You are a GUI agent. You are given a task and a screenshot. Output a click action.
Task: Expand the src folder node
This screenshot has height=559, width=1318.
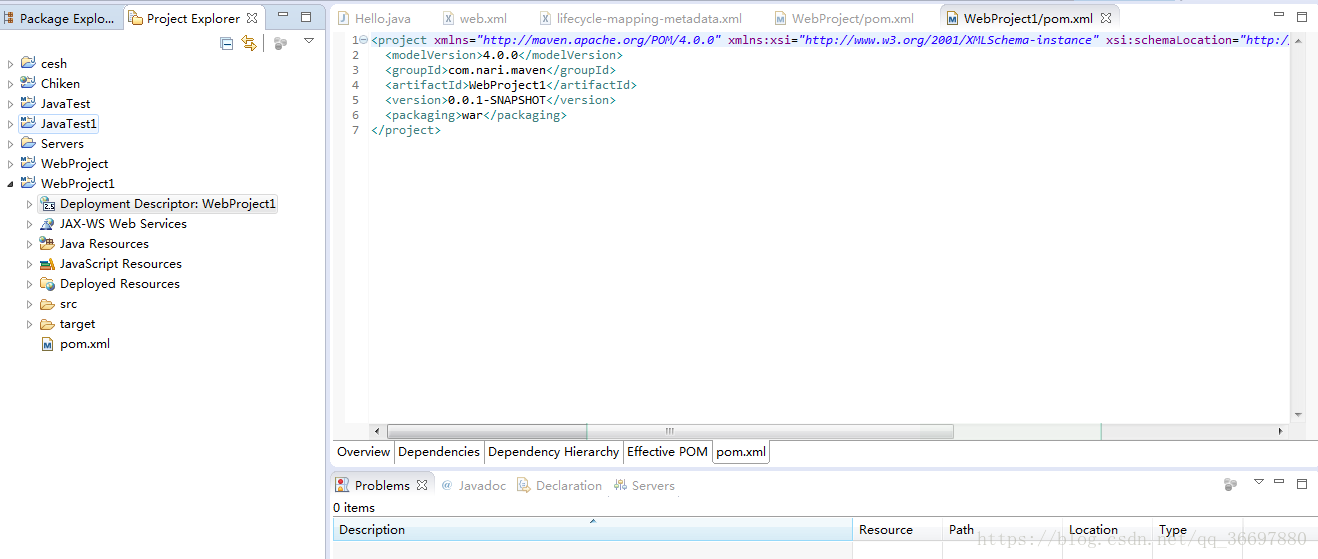point(30,304)
